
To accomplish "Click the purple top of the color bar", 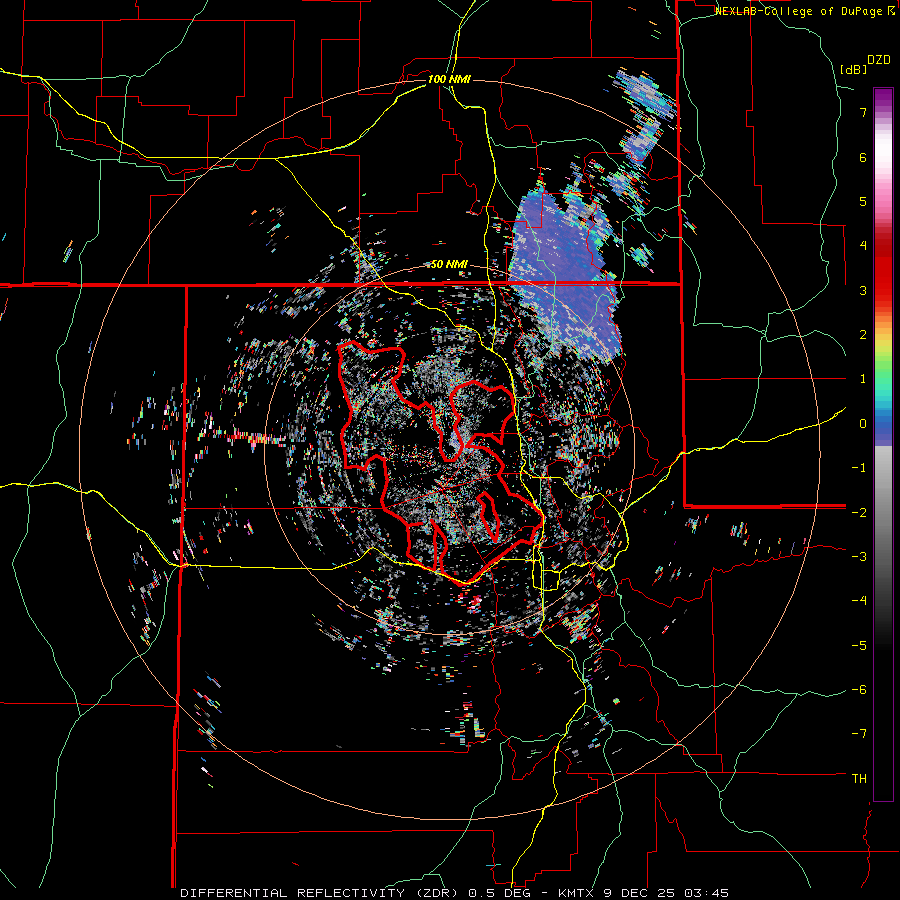I will point(883,98).
